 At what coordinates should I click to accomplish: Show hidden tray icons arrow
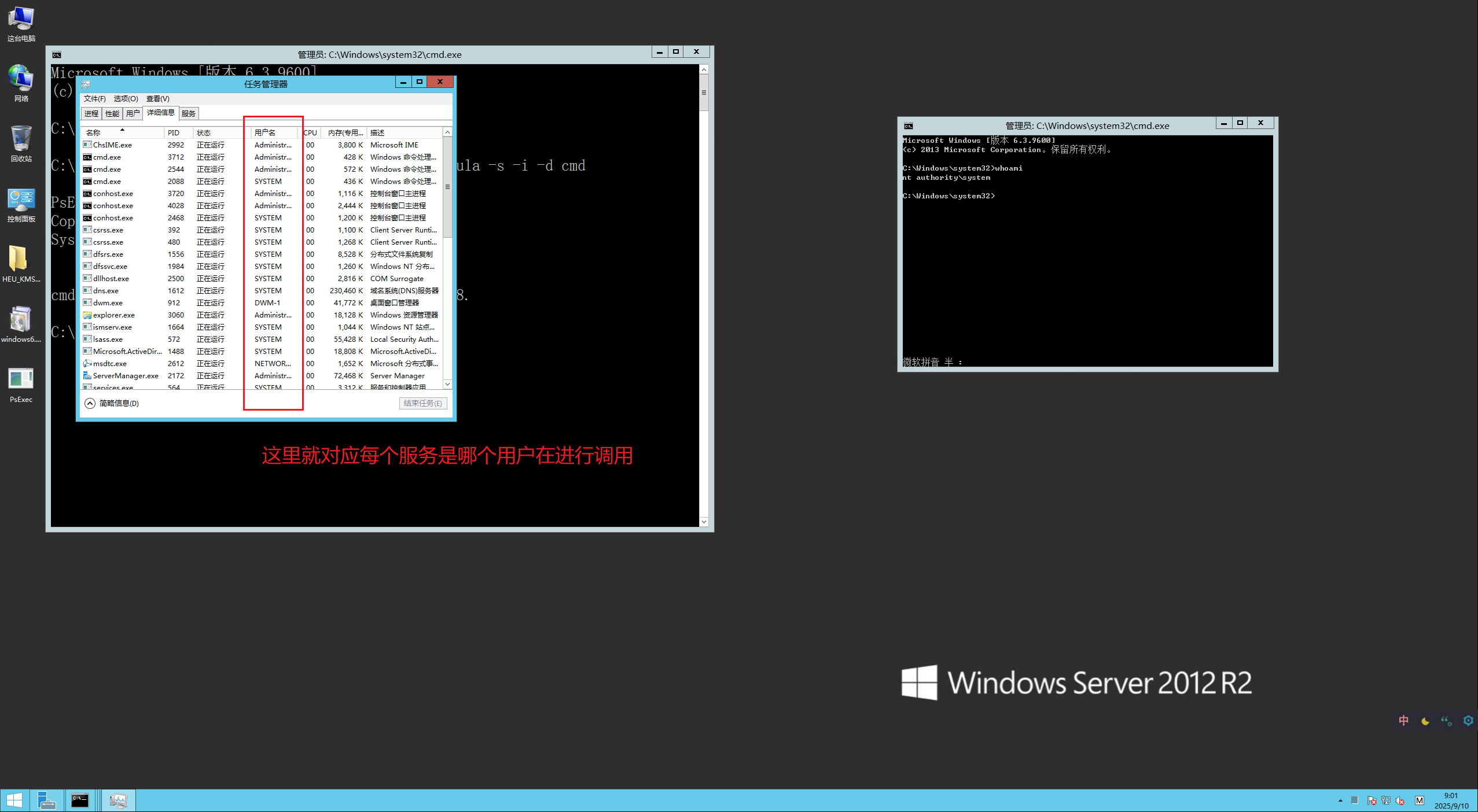[1340, 800]
